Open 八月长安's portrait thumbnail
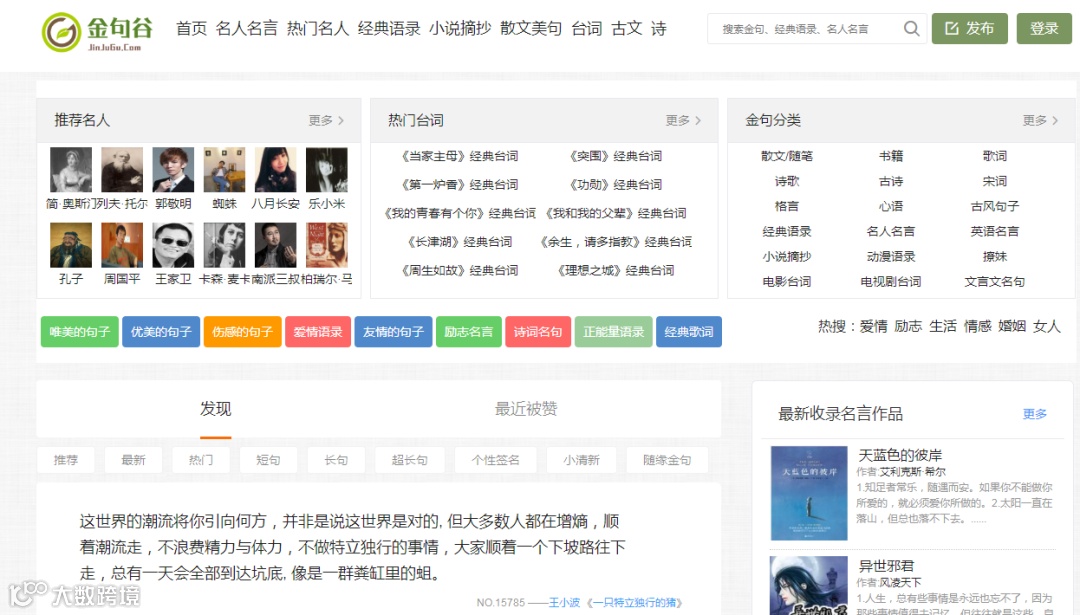1080x615 pixels. pos(276,169)
